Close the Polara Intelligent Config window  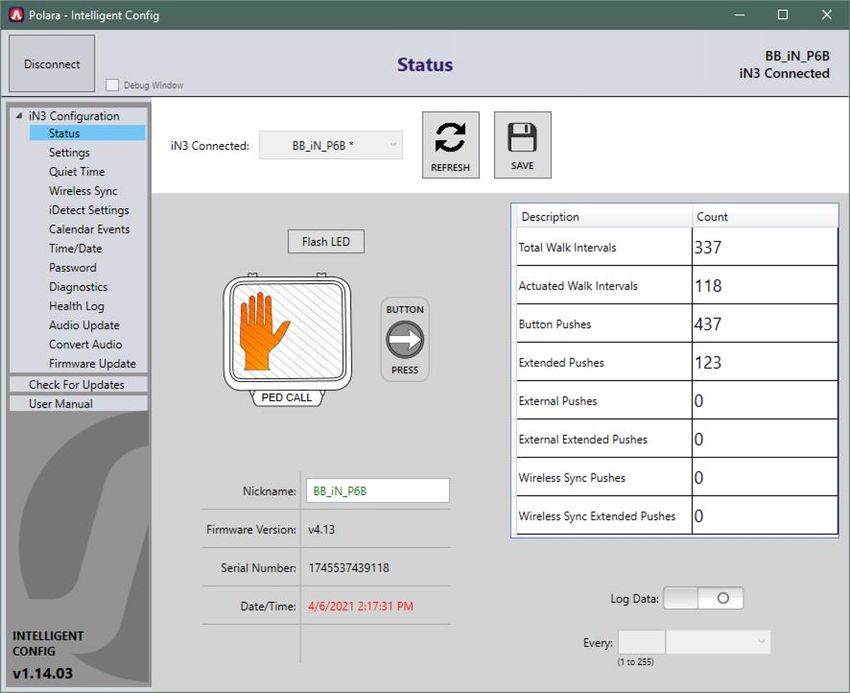827,15
